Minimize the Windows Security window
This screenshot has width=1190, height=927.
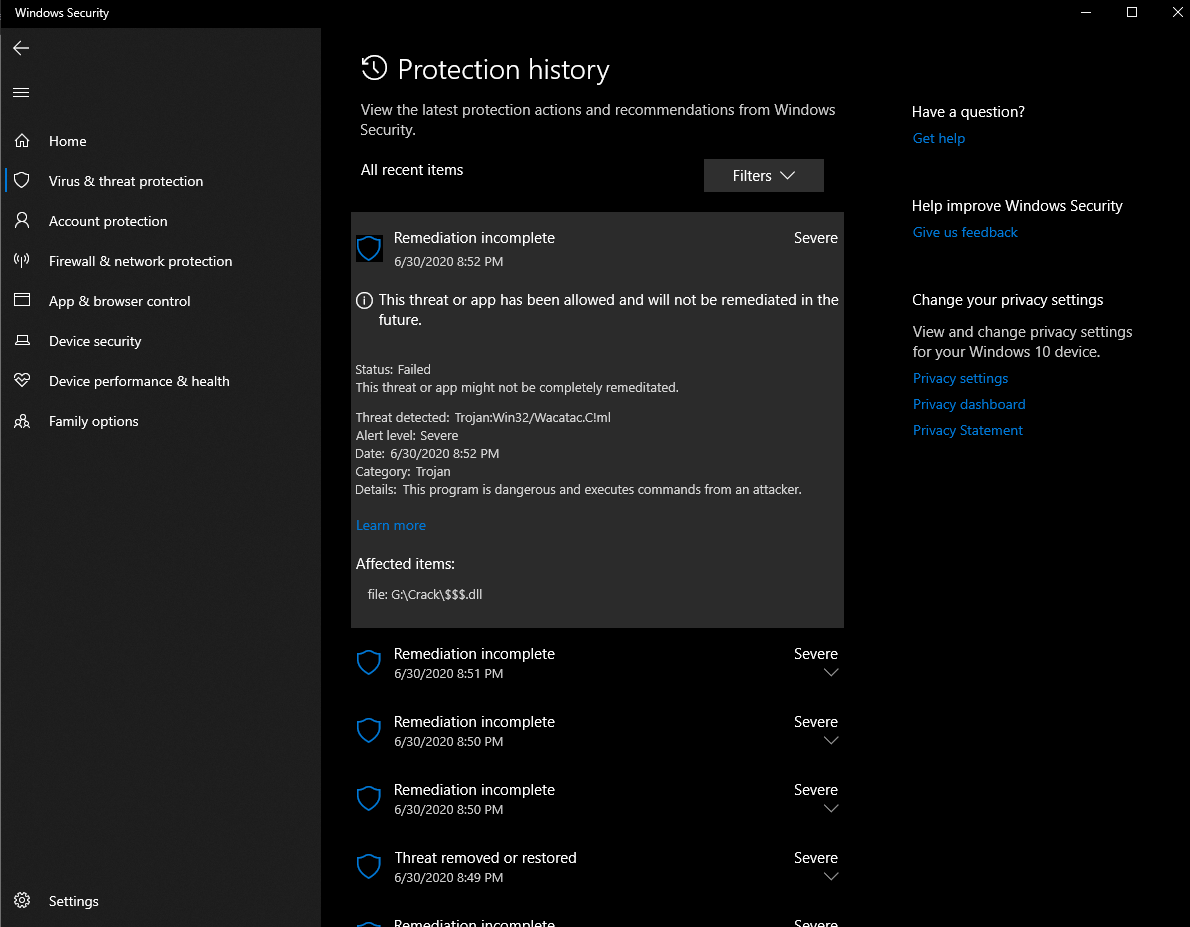1086,12
